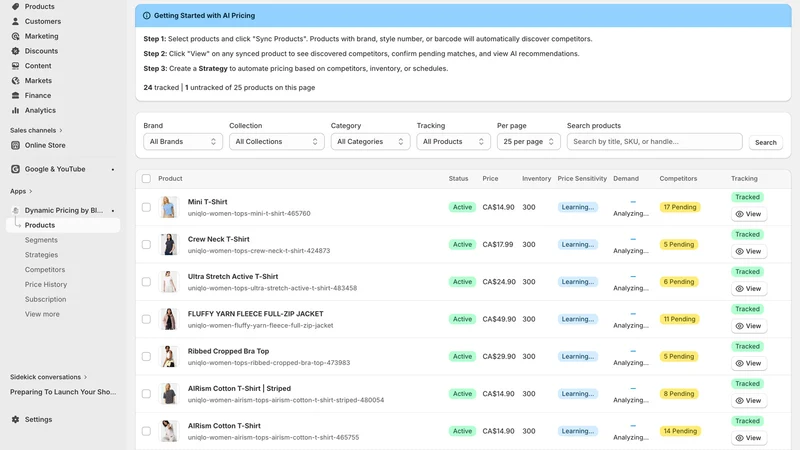Viewport: 800px width, 450px height.
Task: Check the Mini T-Shirt row checkbox
Action: 146,207
